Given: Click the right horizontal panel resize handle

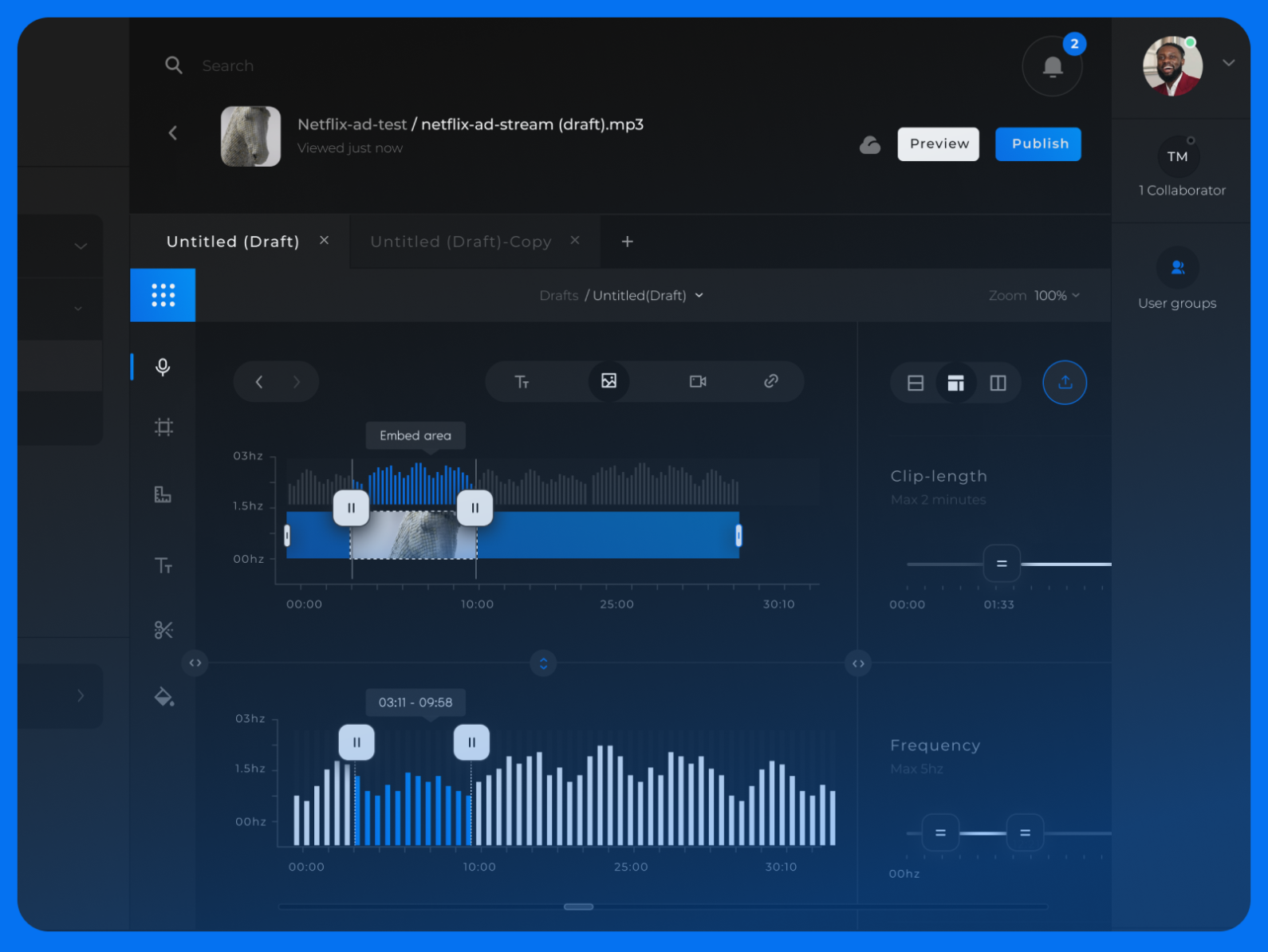Looking at the screenshot, I should click(858, 663).
